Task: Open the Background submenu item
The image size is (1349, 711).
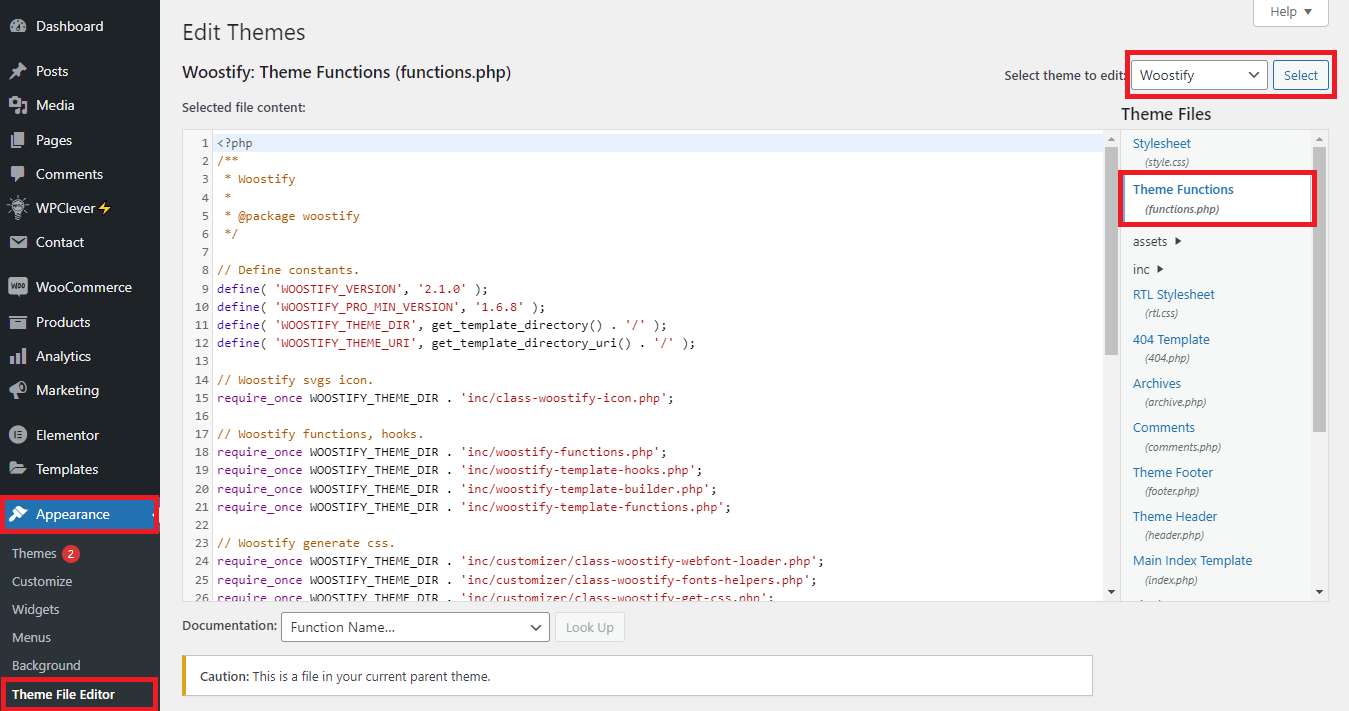Action: click(x=46, y=665)
